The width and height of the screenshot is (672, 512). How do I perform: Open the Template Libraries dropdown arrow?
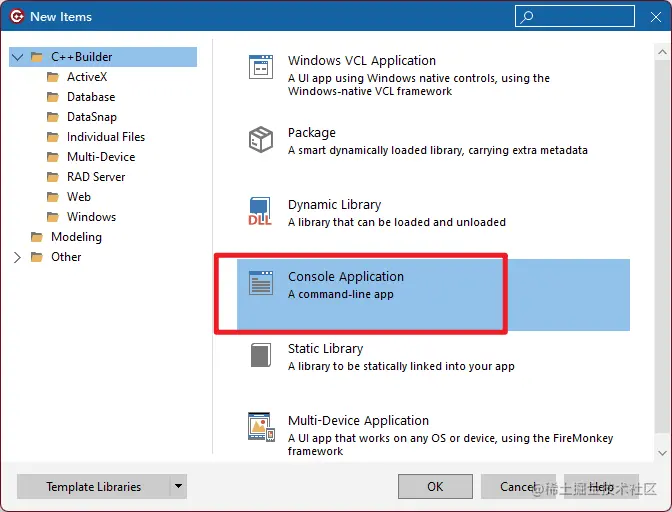pos(178,486)
